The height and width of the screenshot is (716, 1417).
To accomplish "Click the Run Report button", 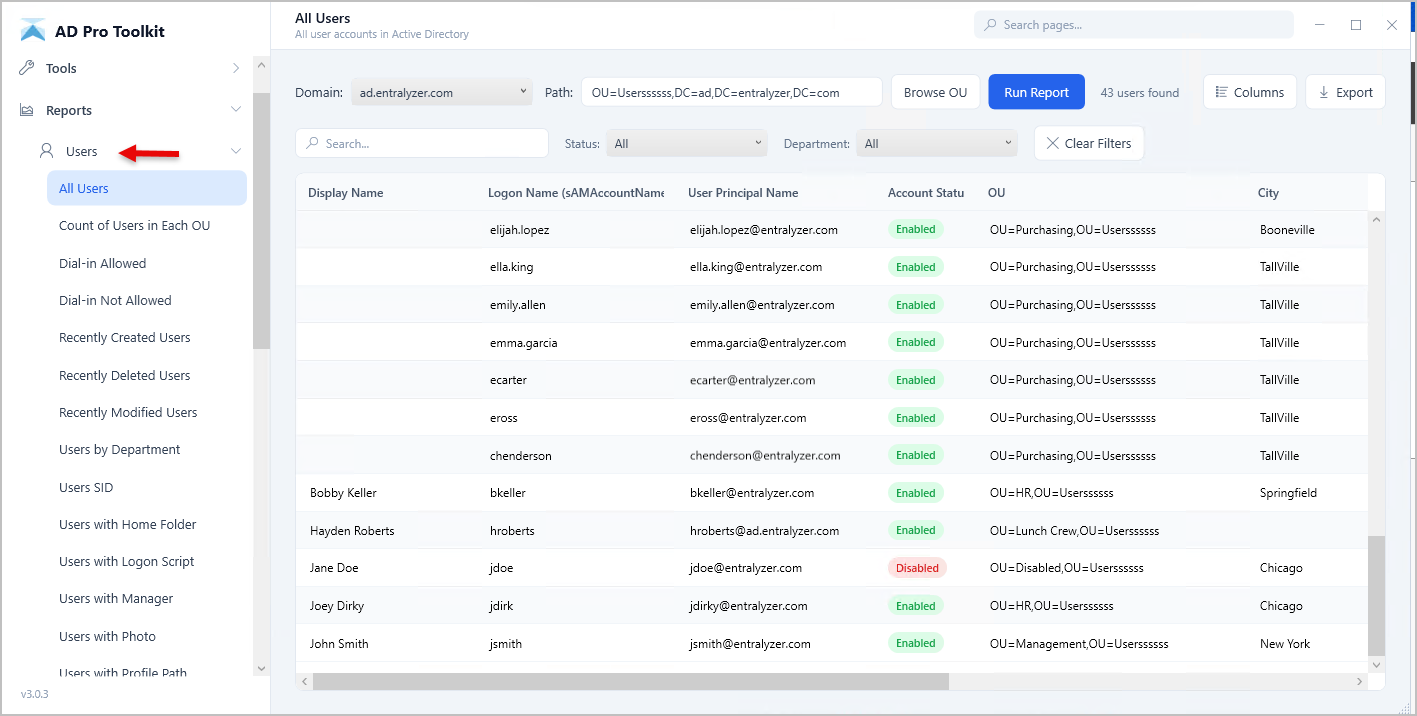I will [1036, 91].
